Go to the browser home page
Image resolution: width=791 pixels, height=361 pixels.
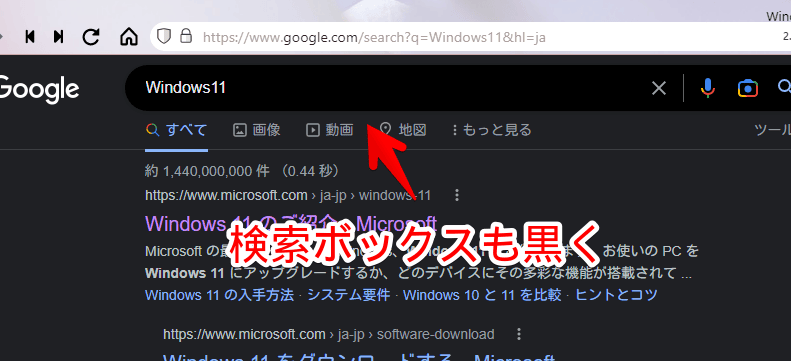129,37
